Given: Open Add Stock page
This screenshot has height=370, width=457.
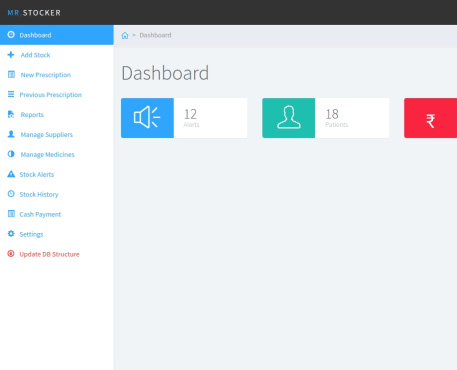Looking at the screenshot, I should pos(57,55).
